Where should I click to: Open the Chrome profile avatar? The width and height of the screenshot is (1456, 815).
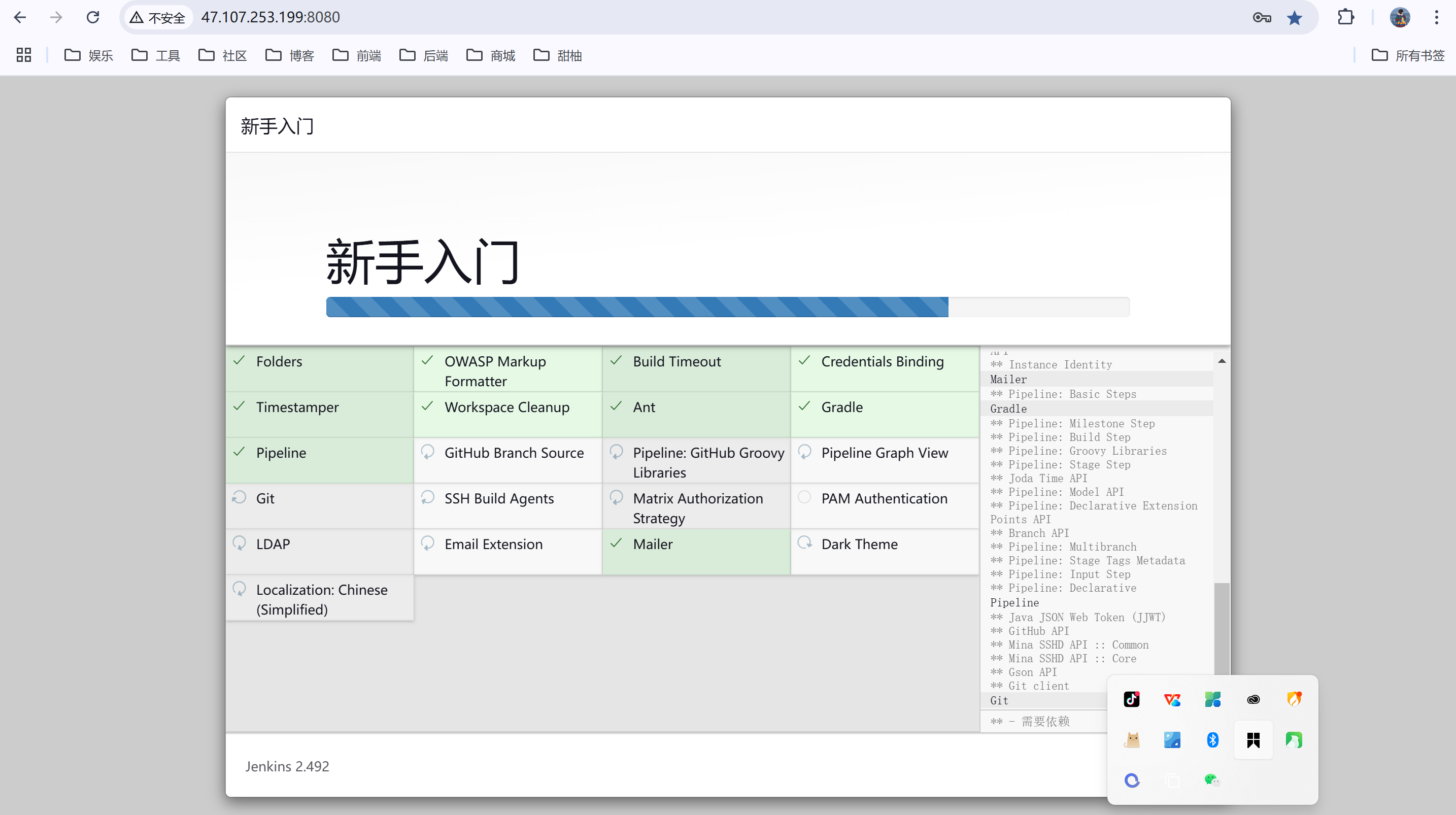tap(1400, 18)
